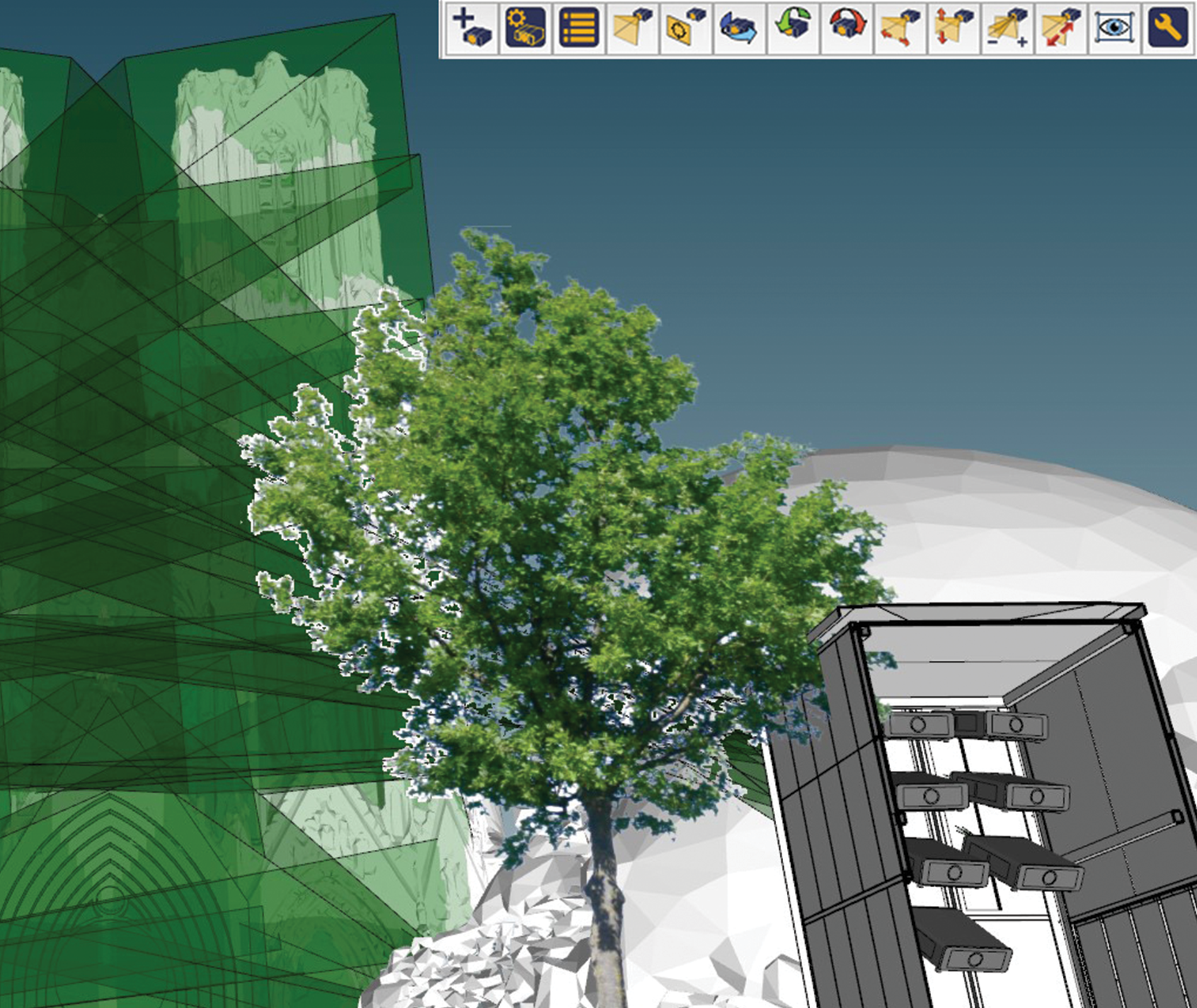Open the projector settings gear icon
The width and height of the screenshot is (1197, 1008).
click(525, 27)
